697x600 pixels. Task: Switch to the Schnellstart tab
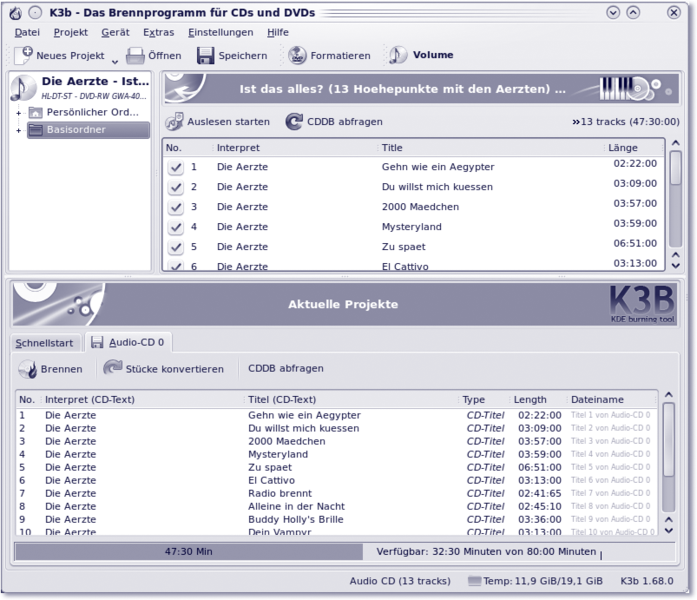tap(45, 343)
